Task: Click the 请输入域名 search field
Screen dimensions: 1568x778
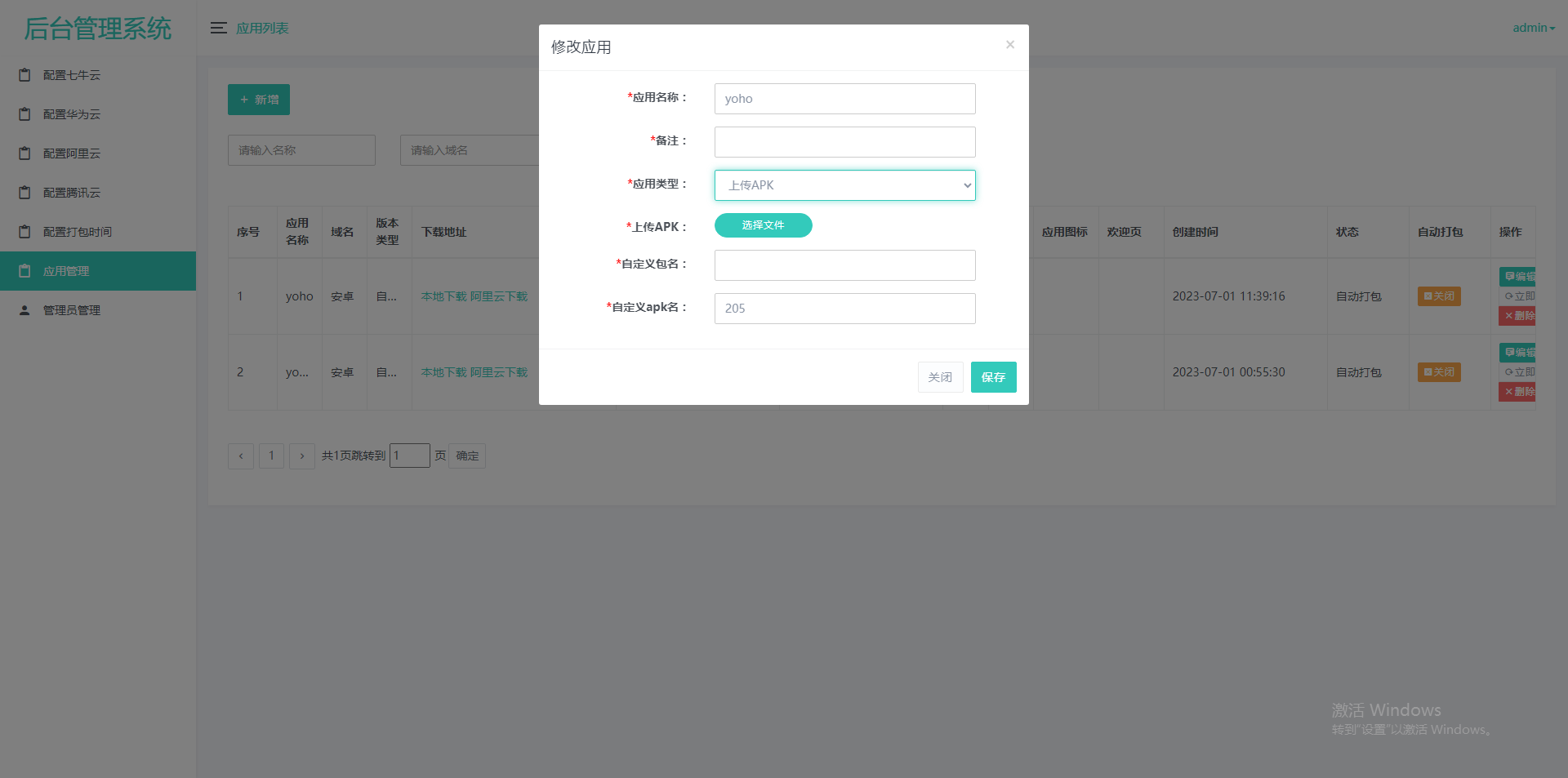Action: point(470,150)
